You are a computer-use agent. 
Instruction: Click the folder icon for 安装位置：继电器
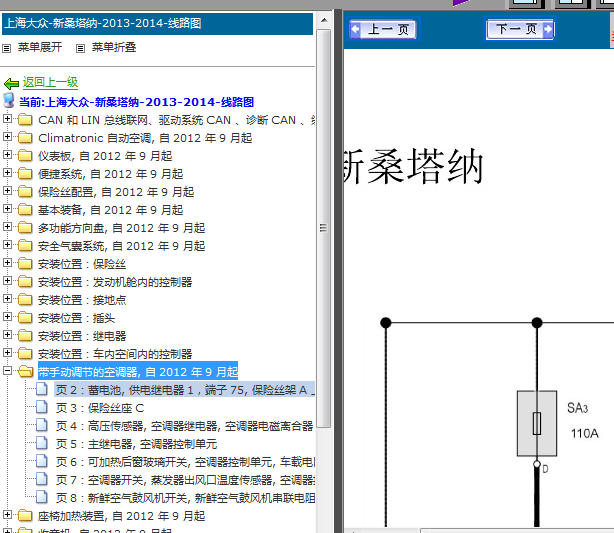pyautogui.click(x=25, y=336)
